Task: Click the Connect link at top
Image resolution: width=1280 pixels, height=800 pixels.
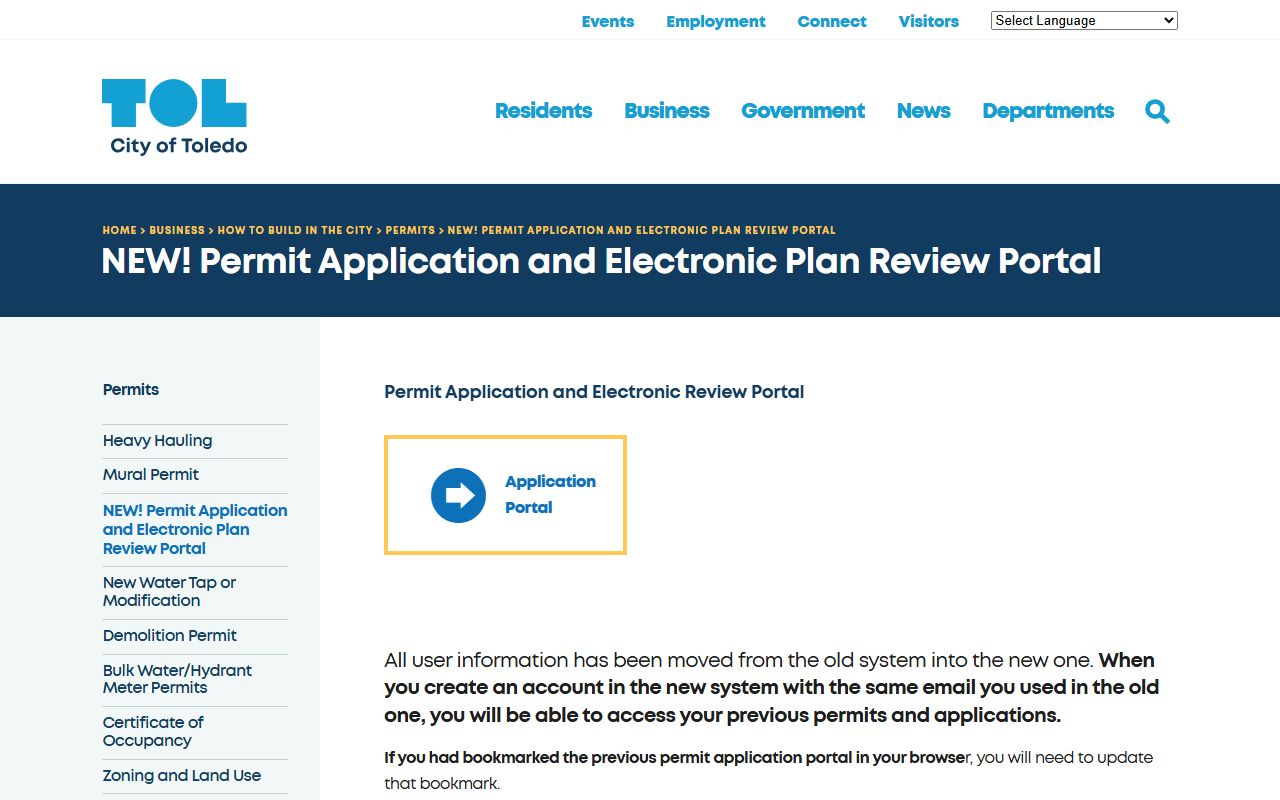Action: tap(831, 21)
